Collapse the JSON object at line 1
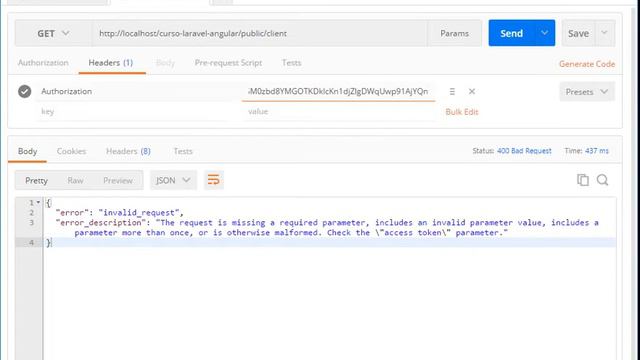 click(x=38, y=202)
